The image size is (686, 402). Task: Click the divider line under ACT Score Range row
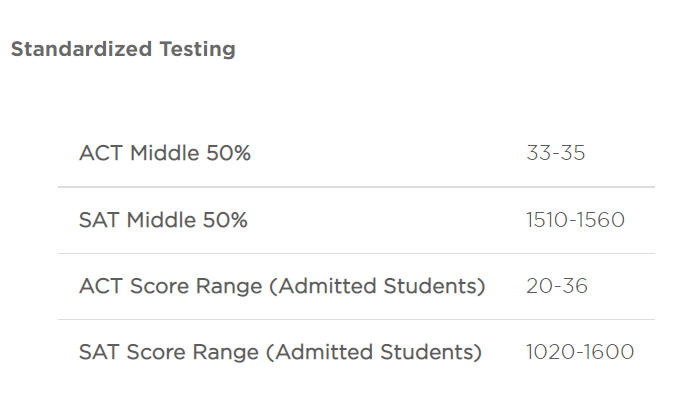coord(357,319)
